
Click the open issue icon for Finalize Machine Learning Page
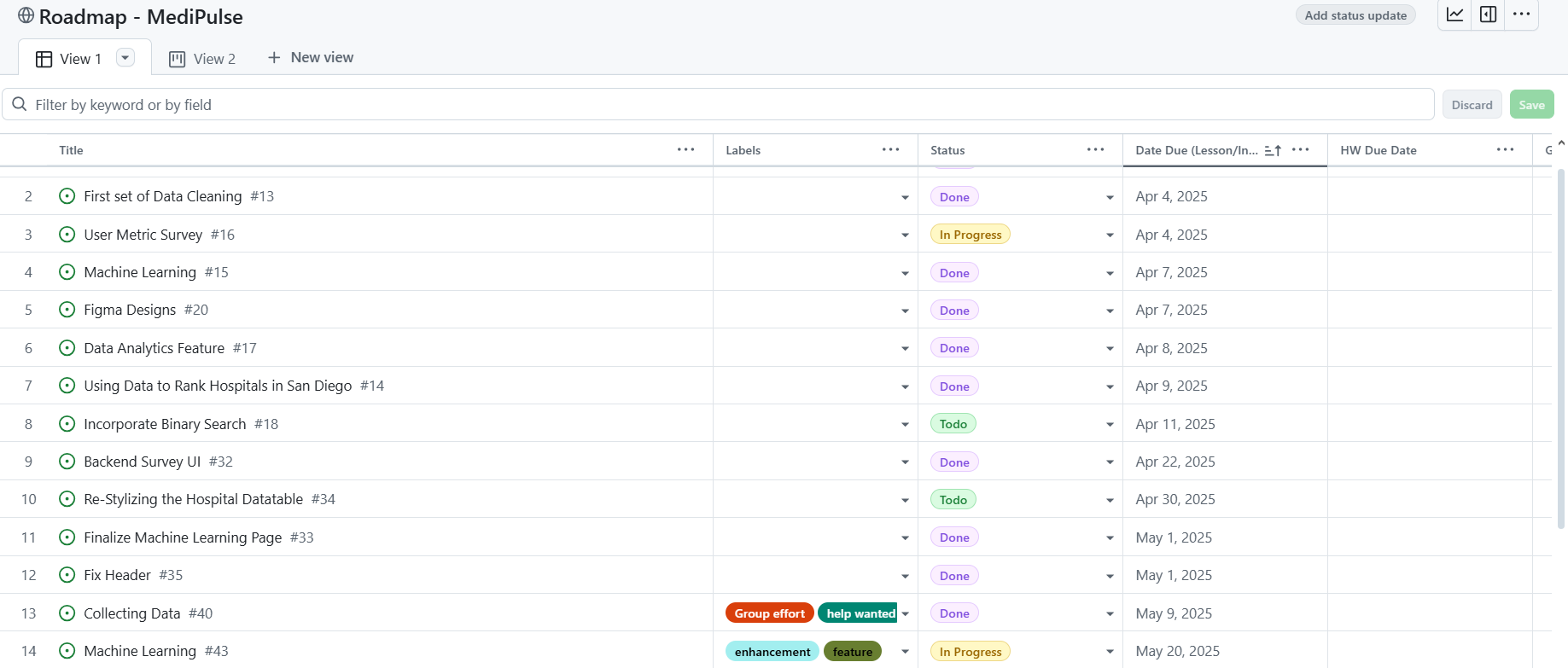click(x=67, y=537)
